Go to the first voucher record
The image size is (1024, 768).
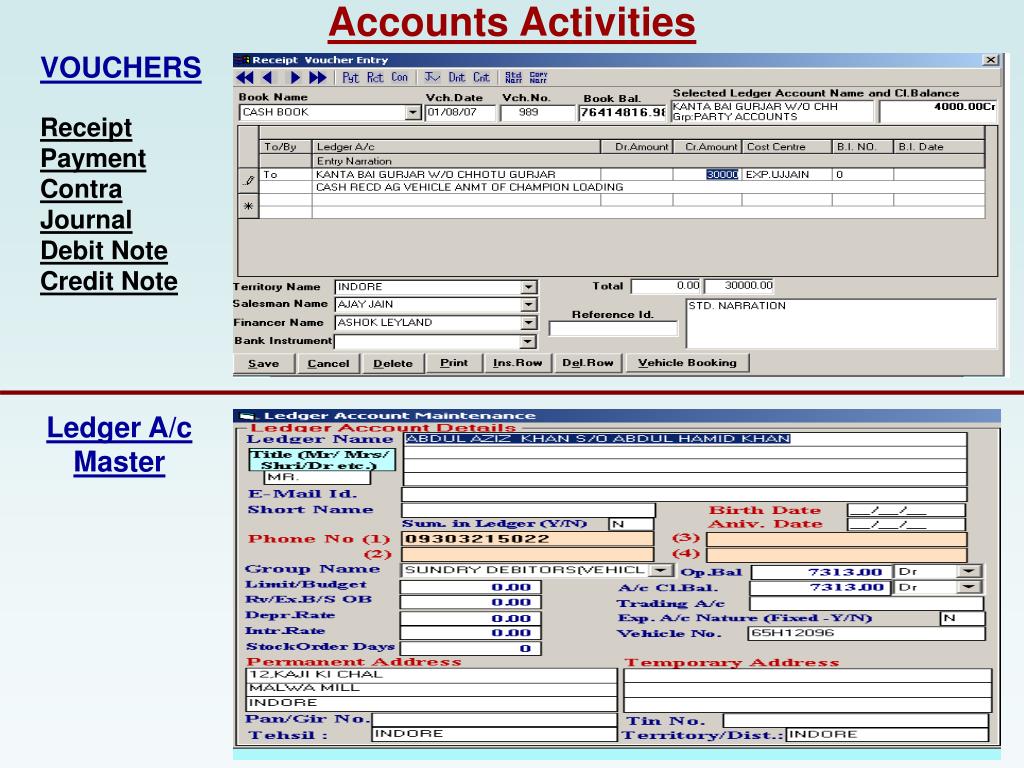tap(245, 78)
